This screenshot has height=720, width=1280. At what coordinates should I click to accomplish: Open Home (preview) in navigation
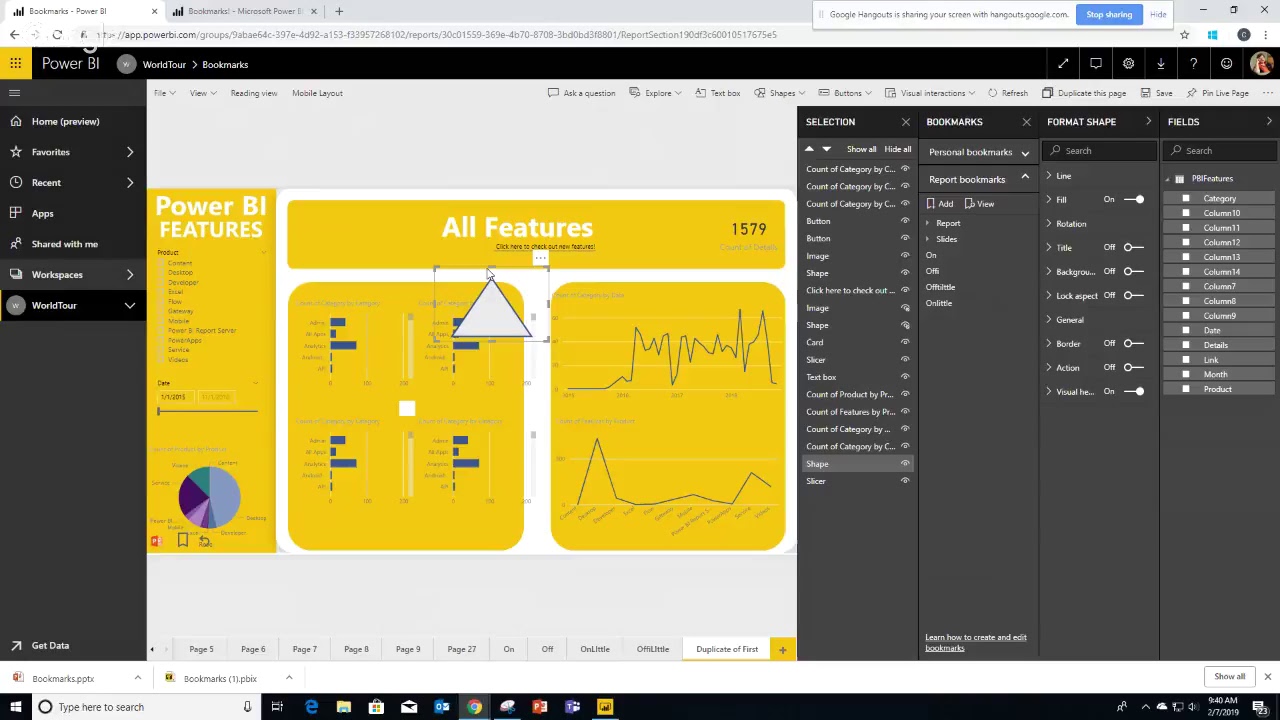(65, 121)
